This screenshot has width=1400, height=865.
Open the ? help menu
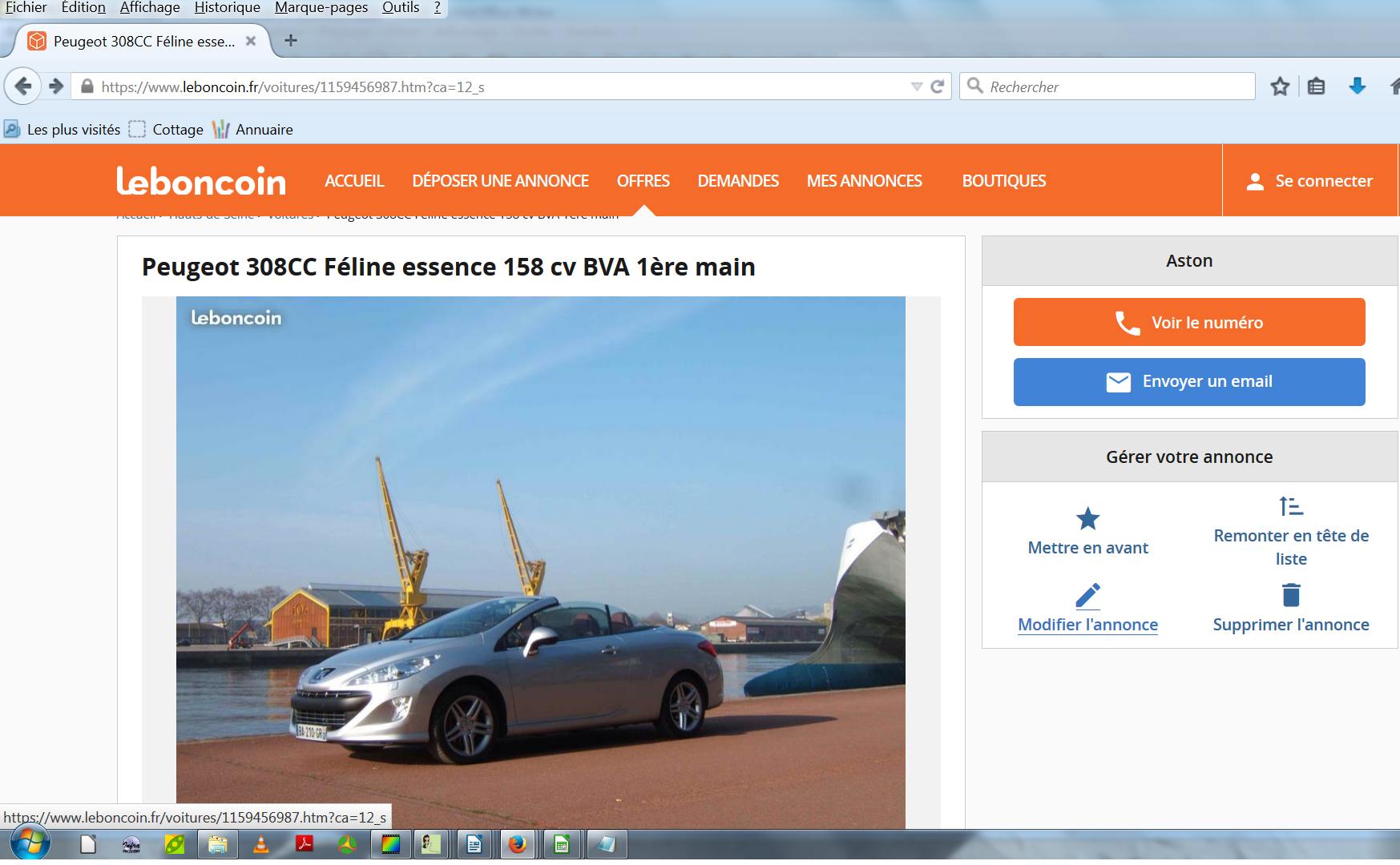tap(438, 8)
